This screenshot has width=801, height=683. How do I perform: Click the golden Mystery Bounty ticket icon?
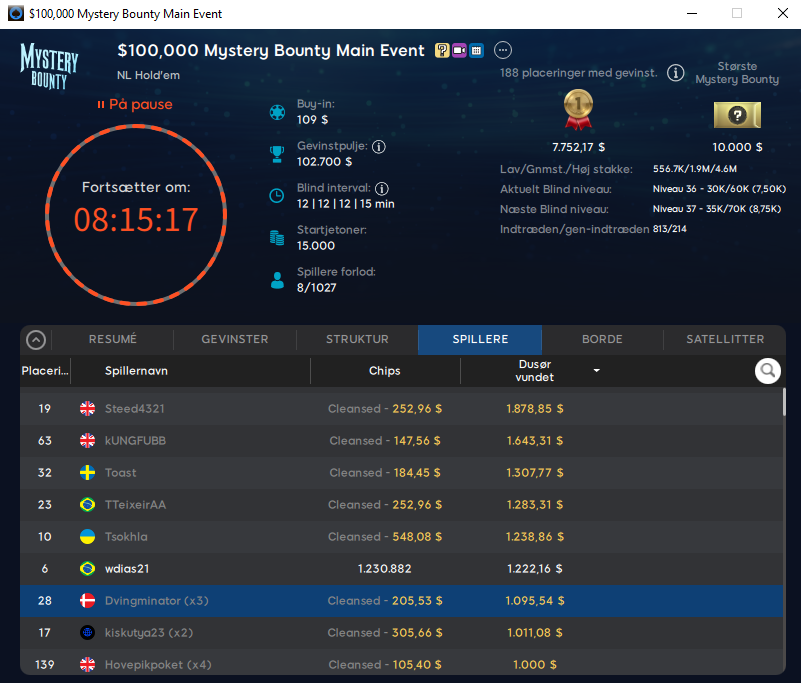[737, 115]
